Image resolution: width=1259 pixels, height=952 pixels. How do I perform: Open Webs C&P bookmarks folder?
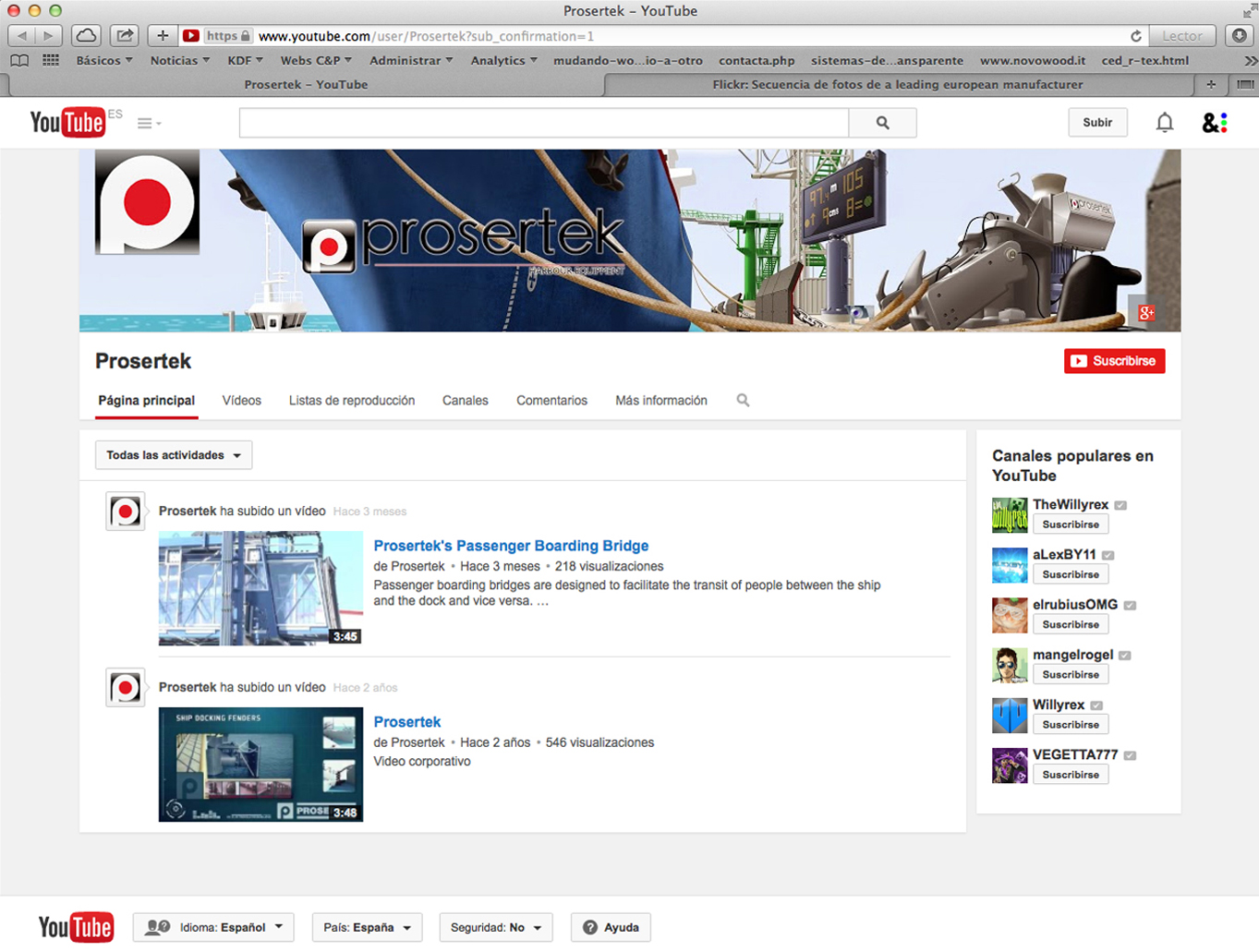pyautogui.click(x=316, y=60)
